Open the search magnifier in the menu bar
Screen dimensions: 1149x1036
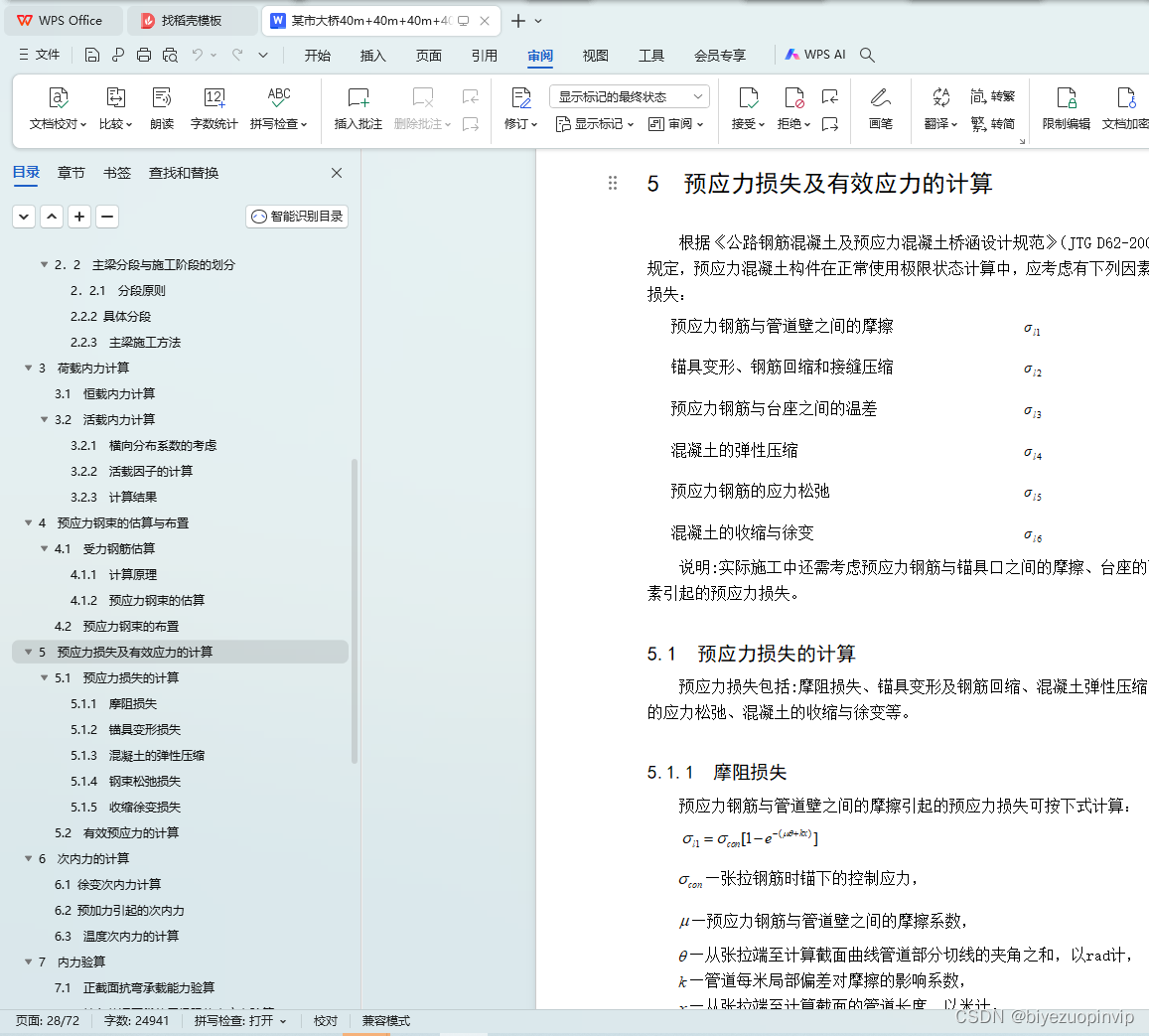coord(867,55)
